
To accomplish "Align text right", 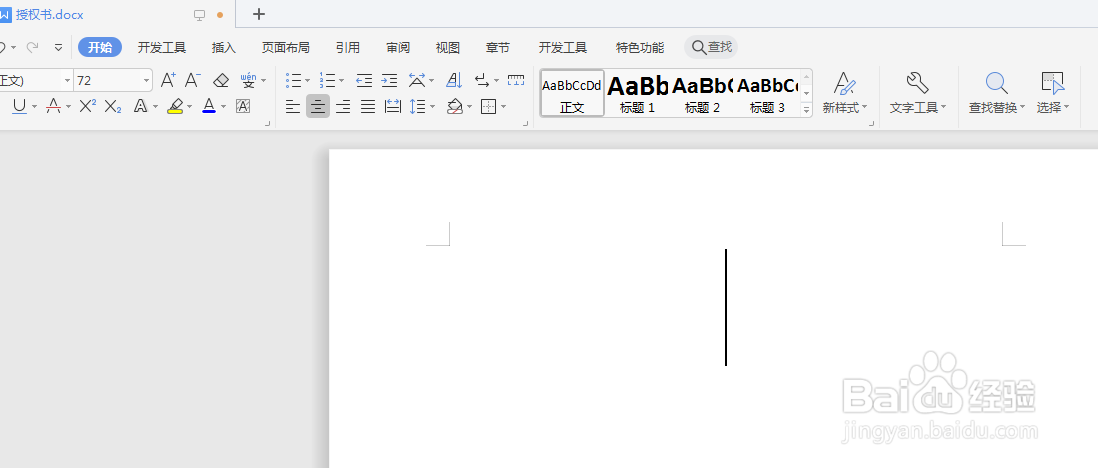I will coord(343,106).
